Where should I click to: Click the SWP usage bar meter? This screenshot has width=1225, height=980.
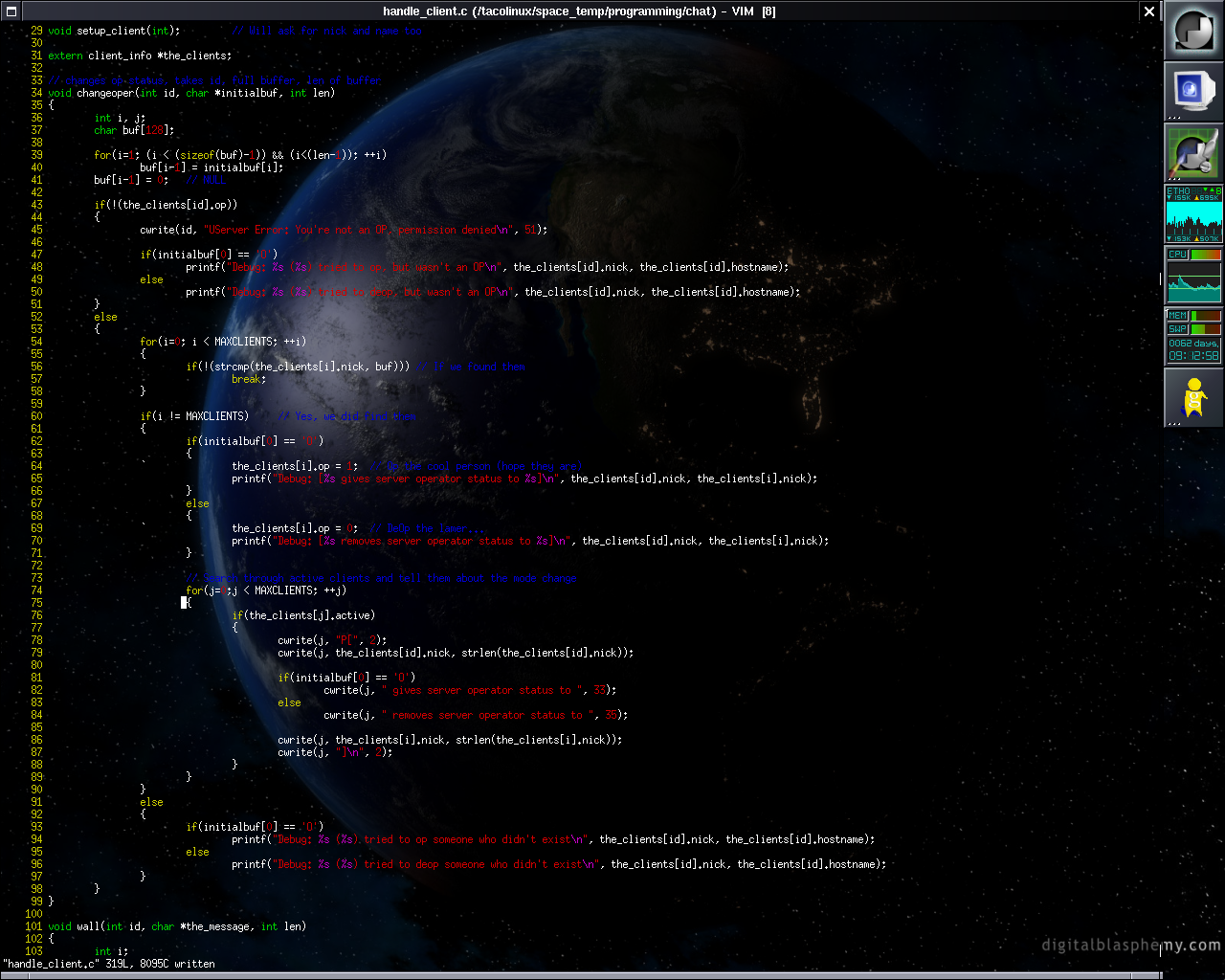(x=1206, y=328)
